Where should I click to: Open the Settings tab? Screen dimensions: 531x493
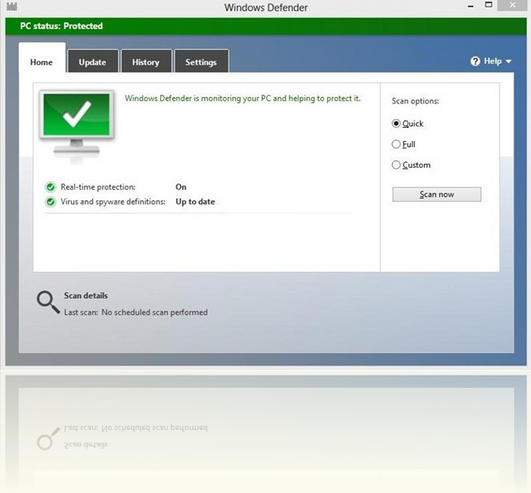(x=201, y=61)
